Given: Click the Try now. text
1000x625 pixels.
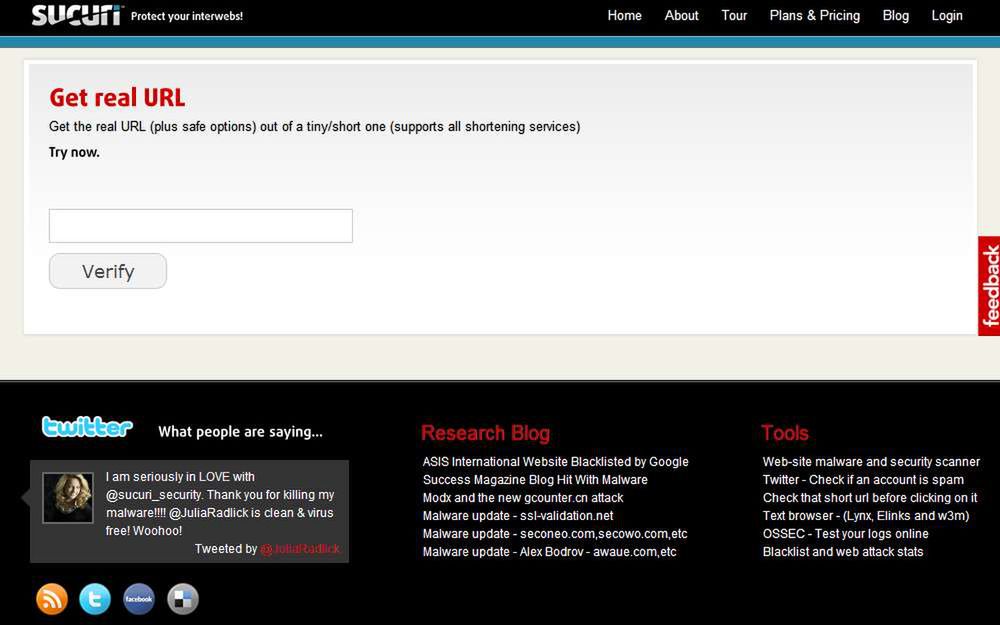Looking at the screenshot, I should [75, 152].
